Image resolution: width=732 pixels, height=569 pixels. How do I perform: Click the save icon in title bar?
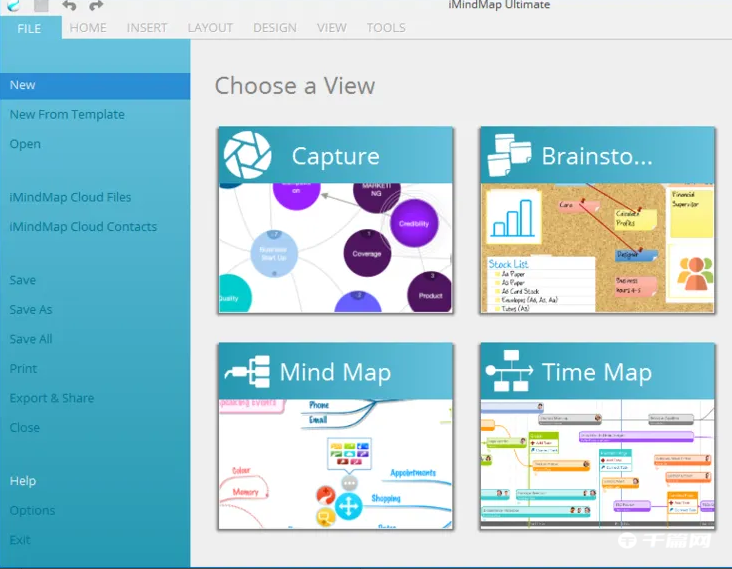coord(42,5)
